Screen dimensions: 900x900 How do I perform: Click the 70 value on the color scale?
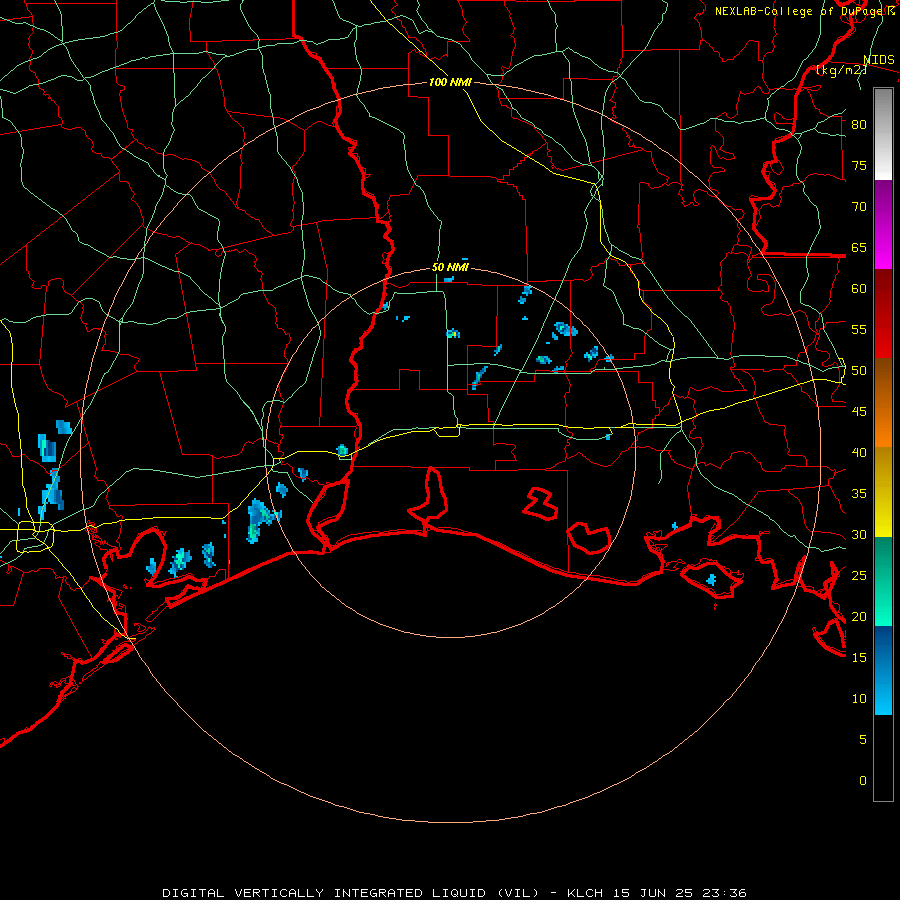(x=859, y=207)
